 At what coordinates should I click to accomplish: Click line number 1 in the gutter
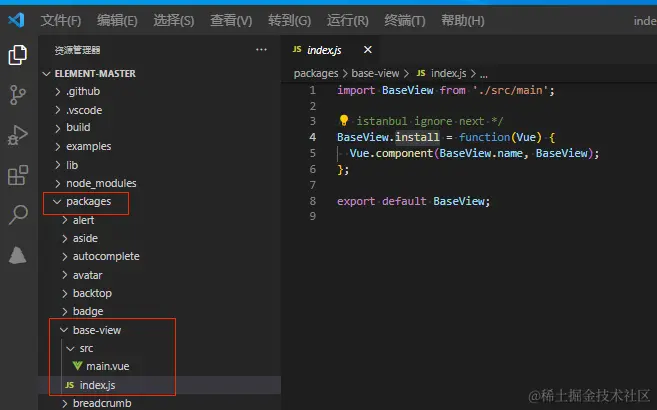313,90
